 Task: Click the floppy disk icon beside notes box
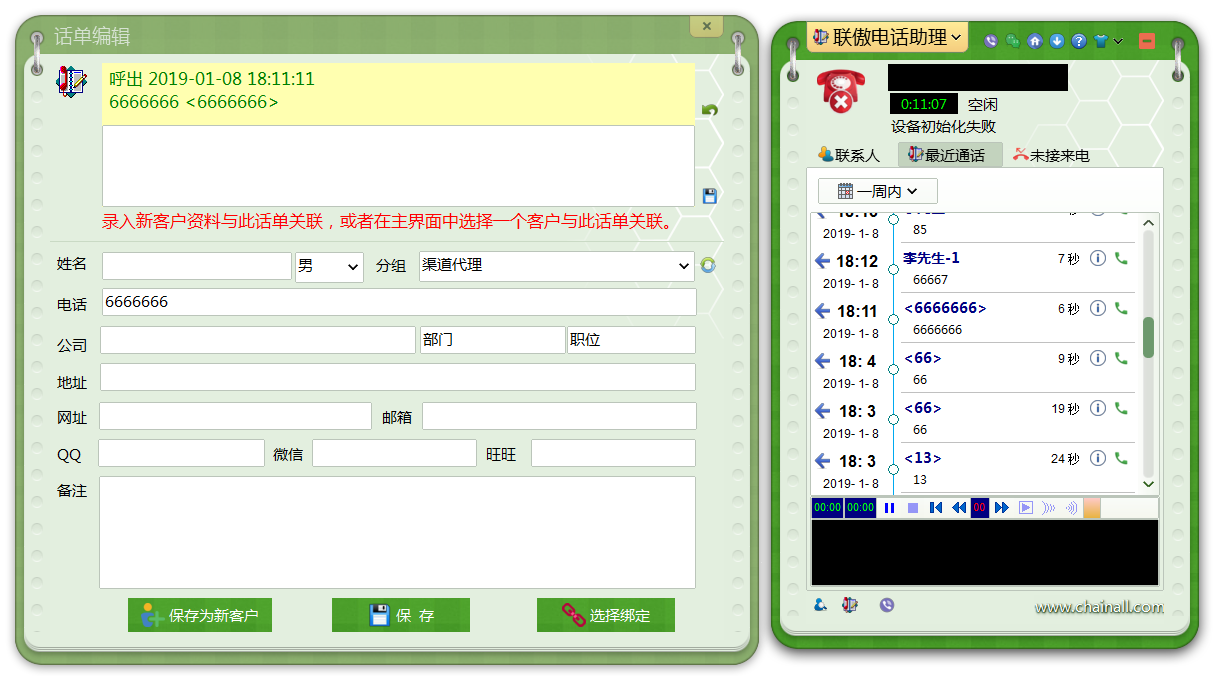tap(709, 196)
